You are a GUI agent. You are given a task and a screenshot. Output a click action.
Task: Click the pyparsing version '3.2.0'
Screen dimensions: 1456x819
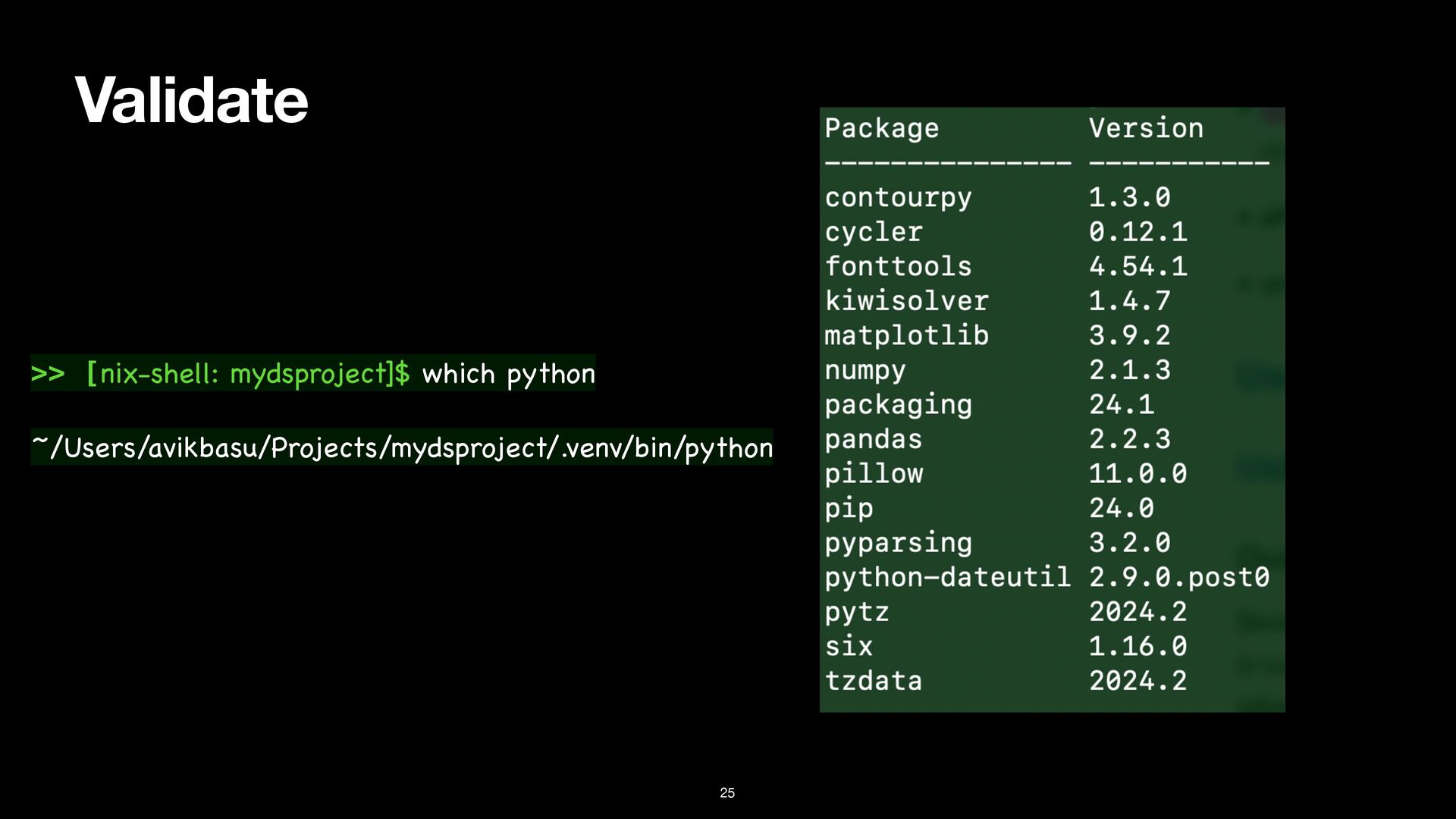point(1130,543)
